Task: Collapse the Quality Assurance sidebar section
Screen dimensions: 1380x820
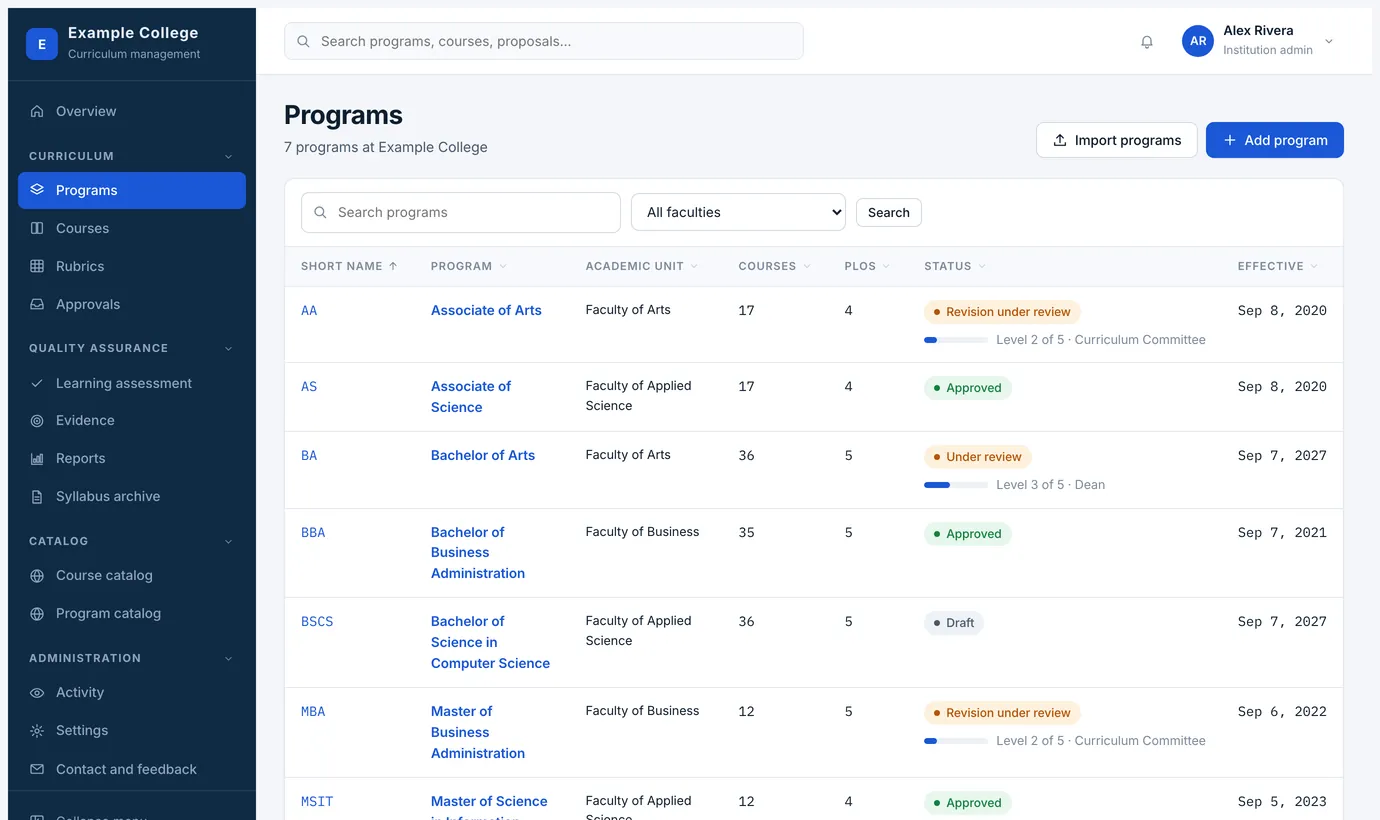Action: [229, 348]
